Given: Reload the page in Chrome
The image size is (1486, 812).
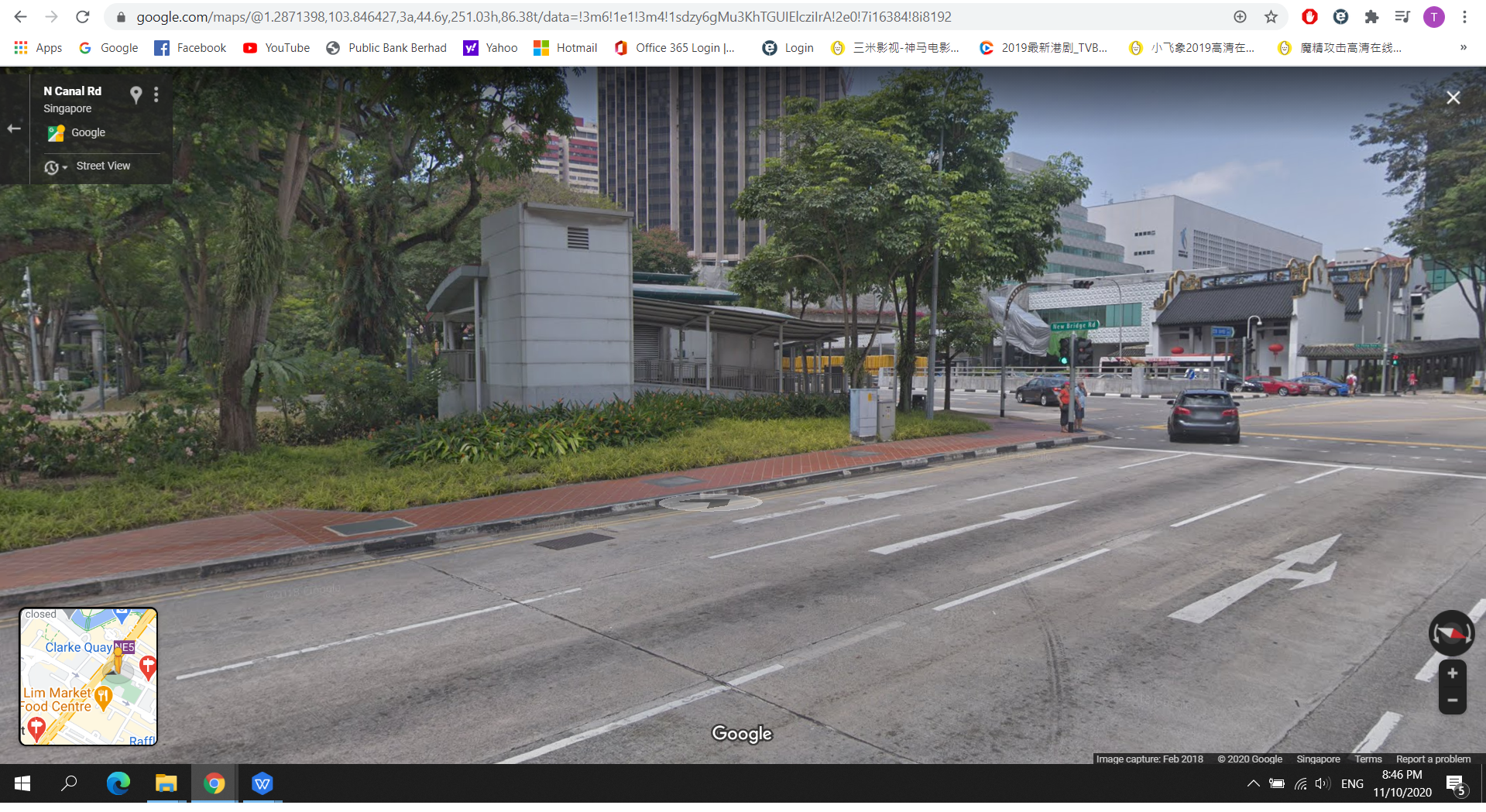Looking at the screenshot, I should (83, 17).
